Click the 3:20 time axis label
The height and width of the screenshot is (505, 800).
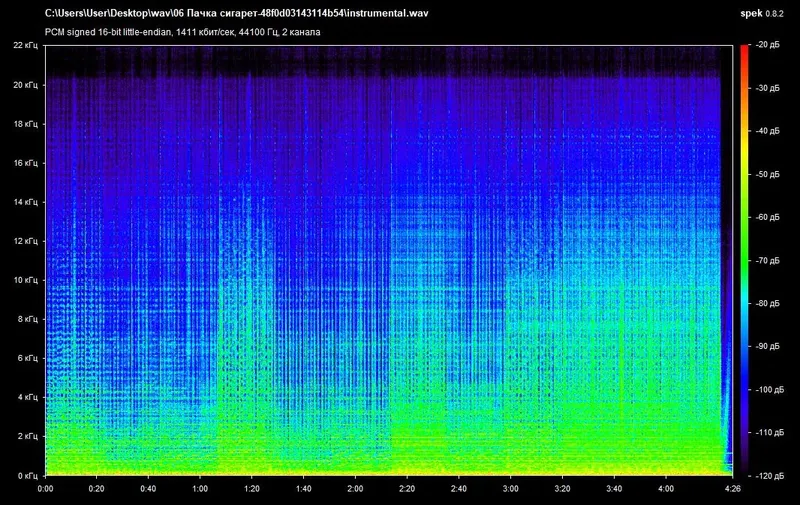[x=562, y=489]
